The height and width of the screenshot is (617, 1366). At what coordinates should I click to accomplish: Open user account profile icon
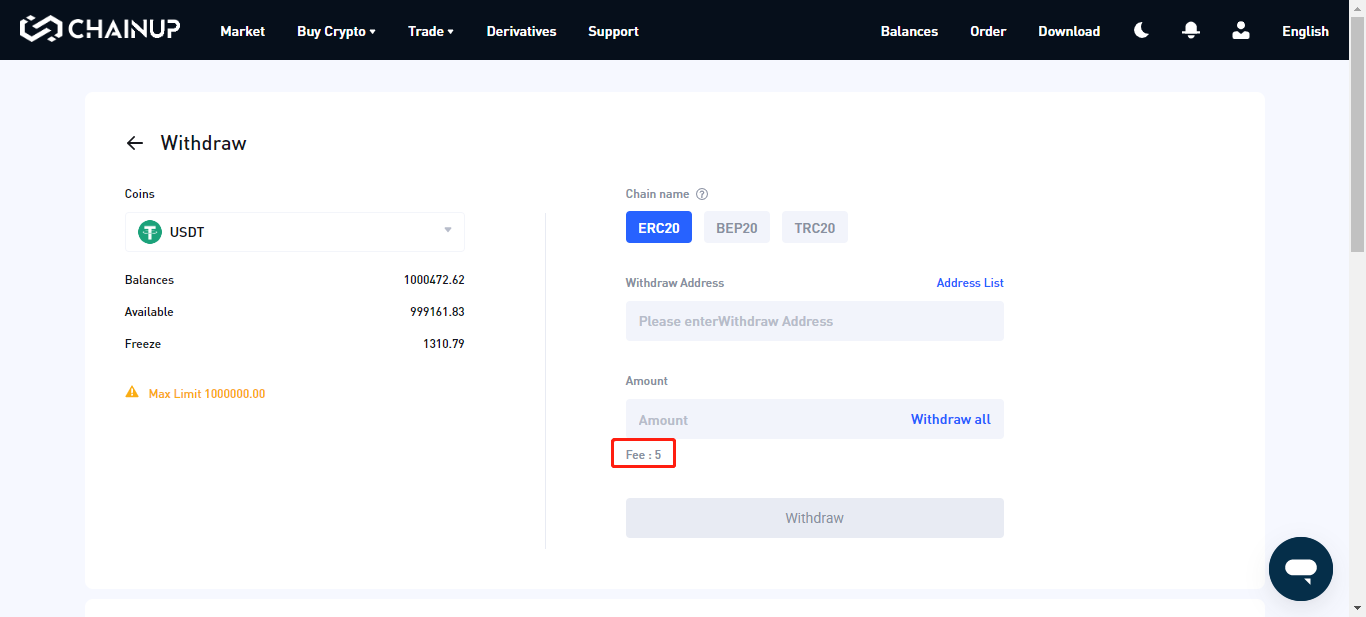click(1241, 31)
